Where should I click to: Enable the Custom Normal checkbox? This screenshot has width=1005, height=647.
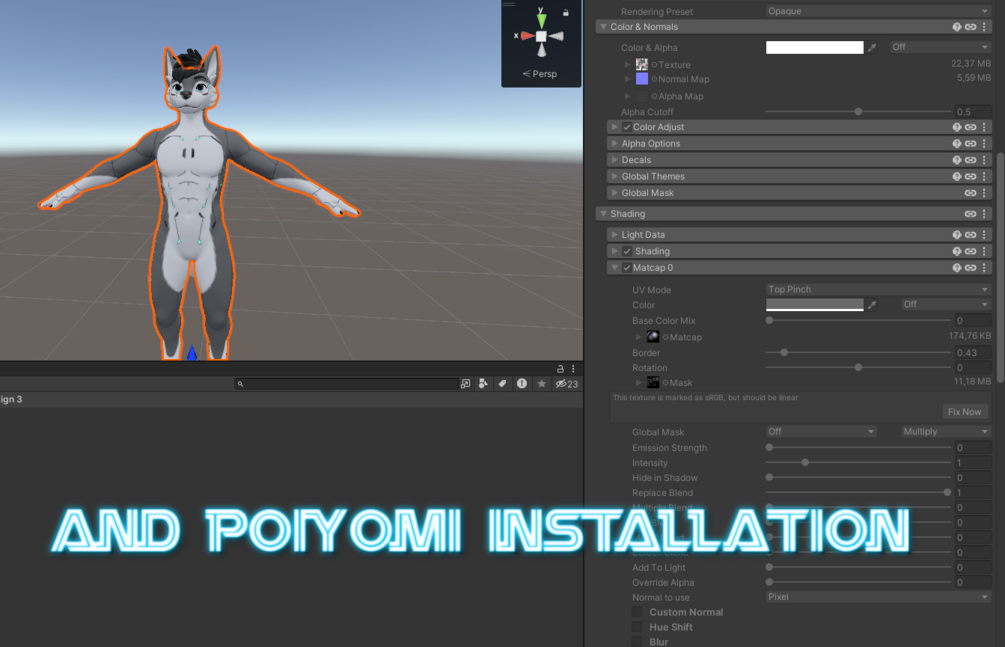637,612
